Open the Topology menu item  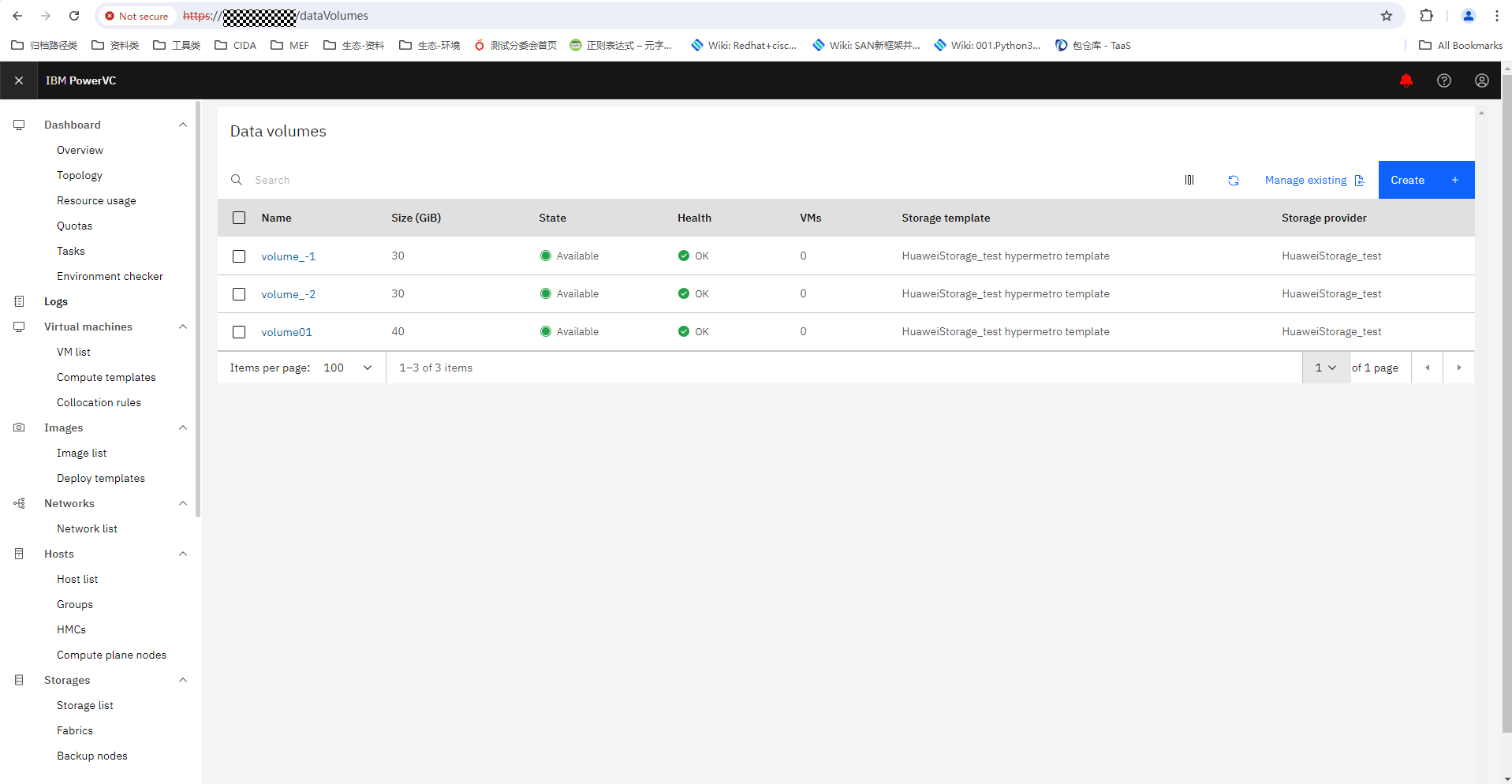[x=80, y=175]
